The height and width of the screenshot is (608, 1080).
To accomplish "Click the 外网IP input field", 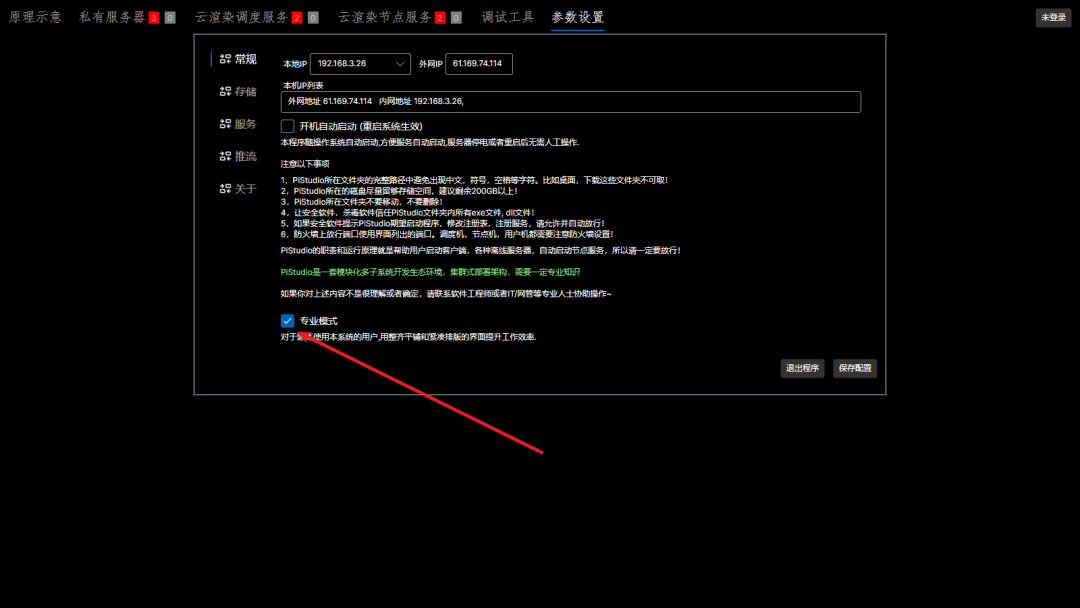I will [x=479, y=64].
